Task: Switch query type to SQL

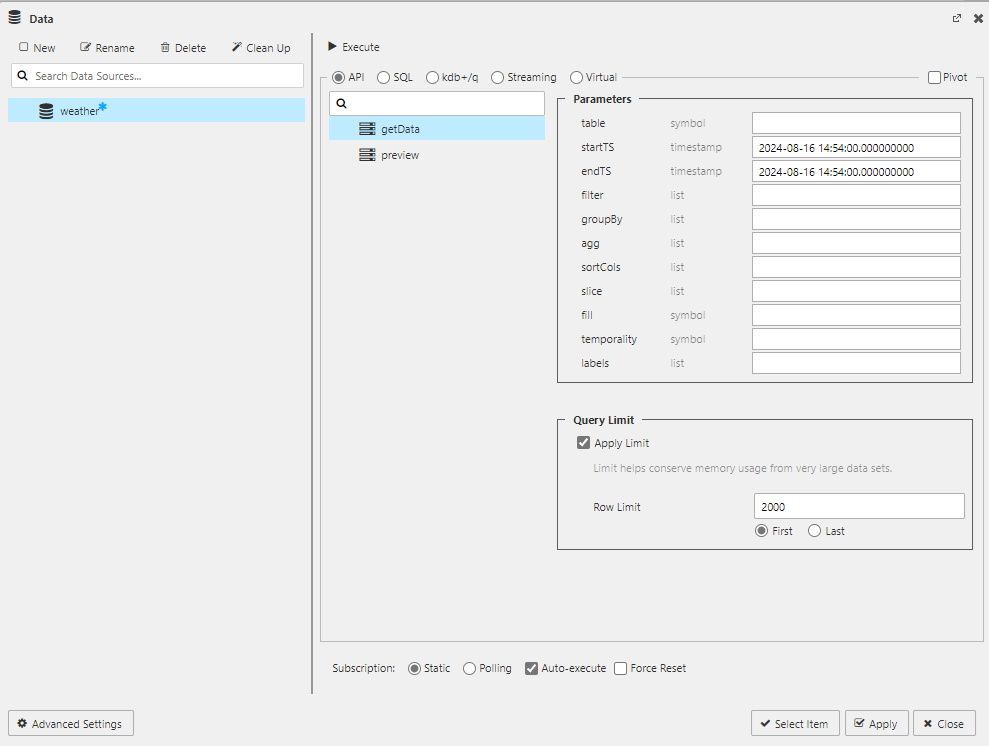Action: point(383,76)
